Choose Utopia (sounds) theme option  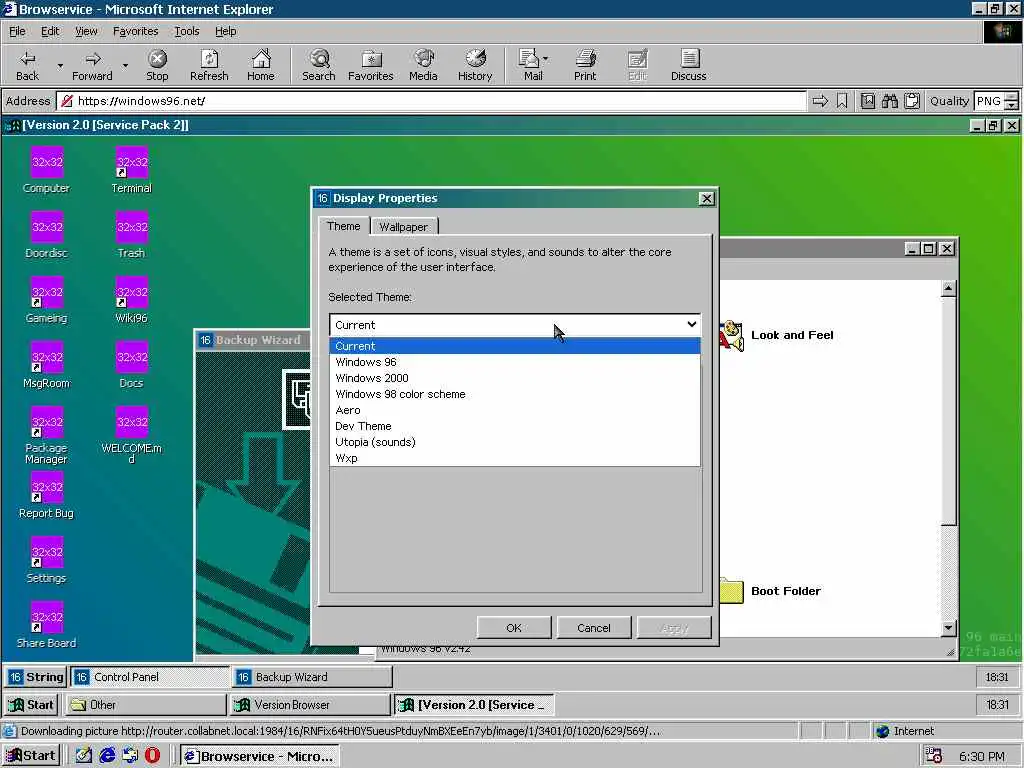pyautogui.click(x=515, y=442)
